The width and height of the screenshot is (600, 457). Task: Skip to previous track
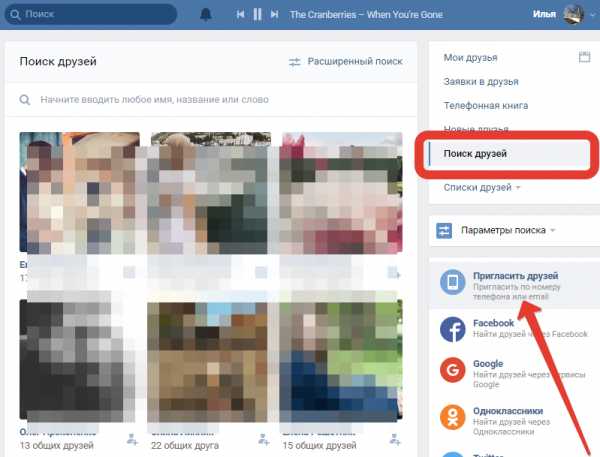pyautogui.click(x=240, y=14)
